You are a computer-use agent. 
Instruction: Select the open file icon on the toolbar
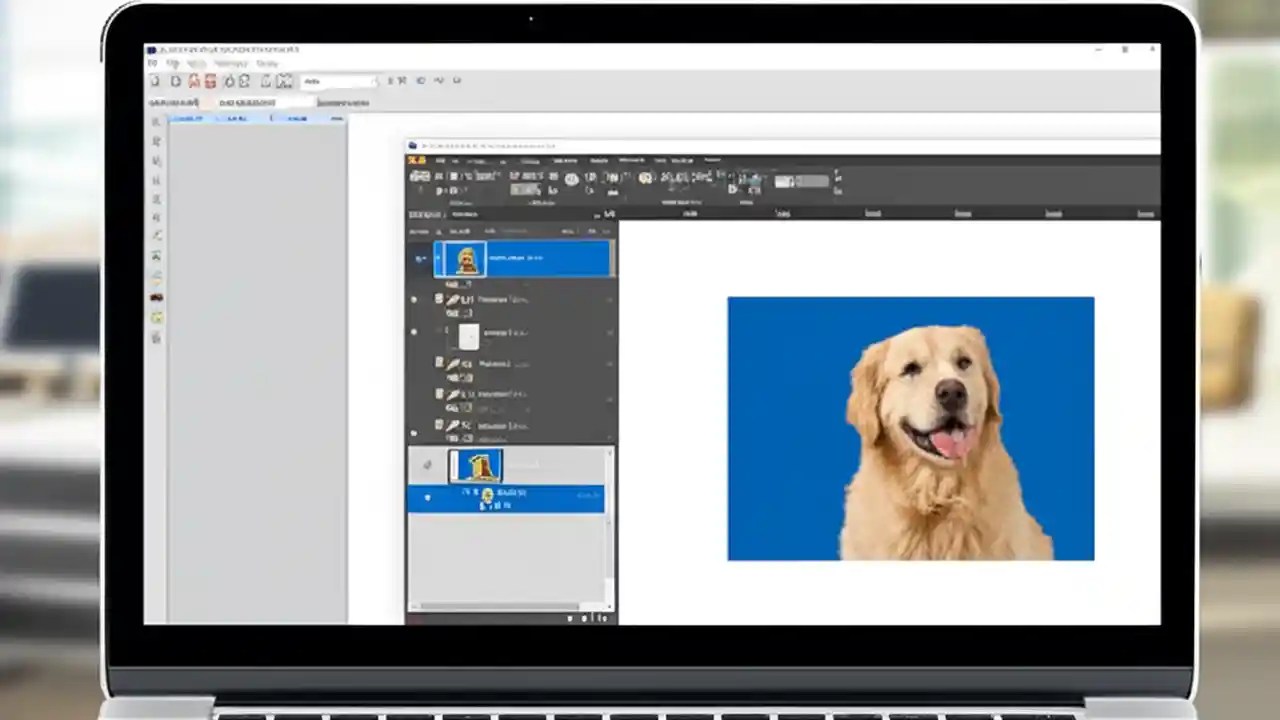tap(175, 81)
